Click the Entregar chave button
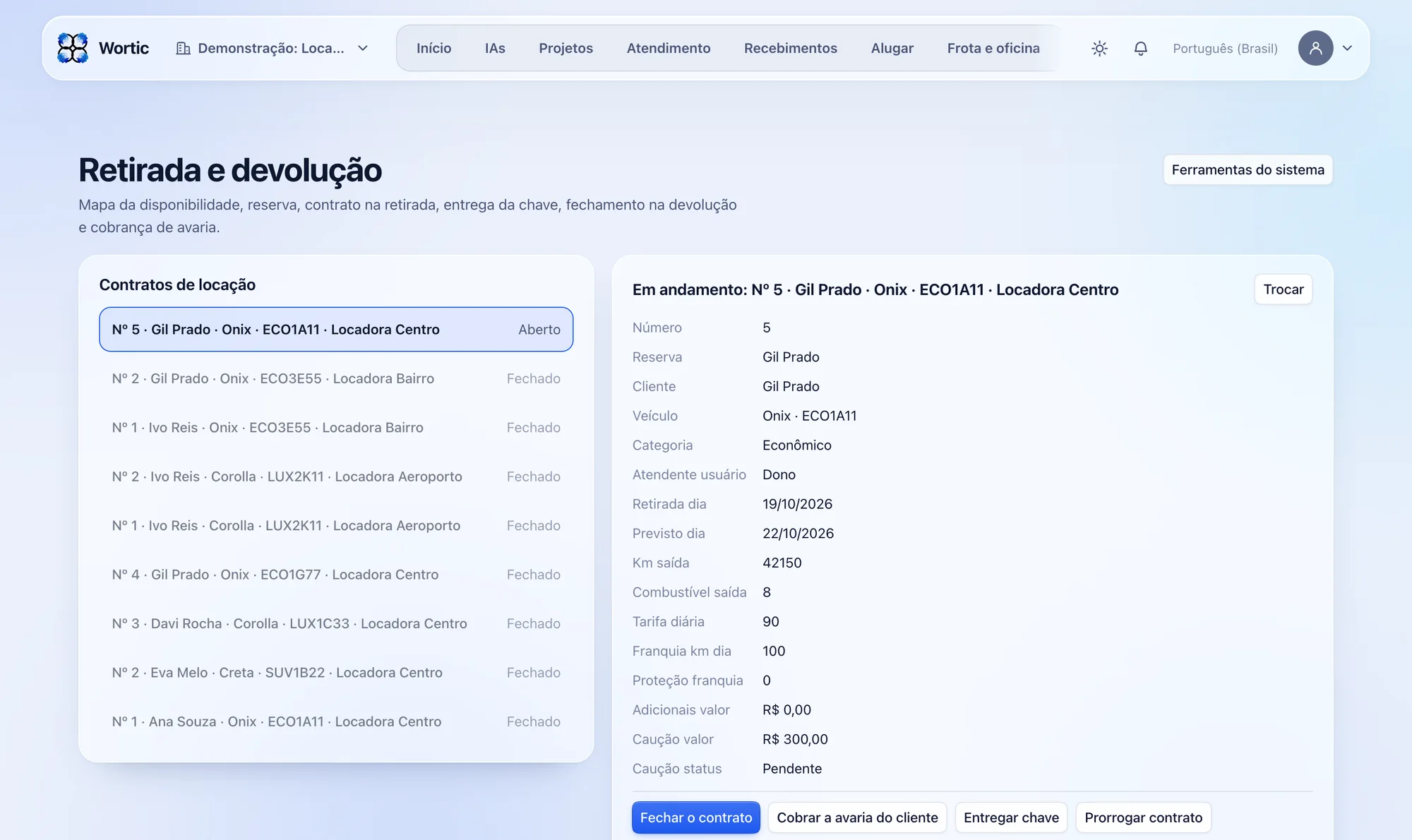The height and width of the screenshot is (840, 1412). pyautogui.click(x=1011, y=817)
